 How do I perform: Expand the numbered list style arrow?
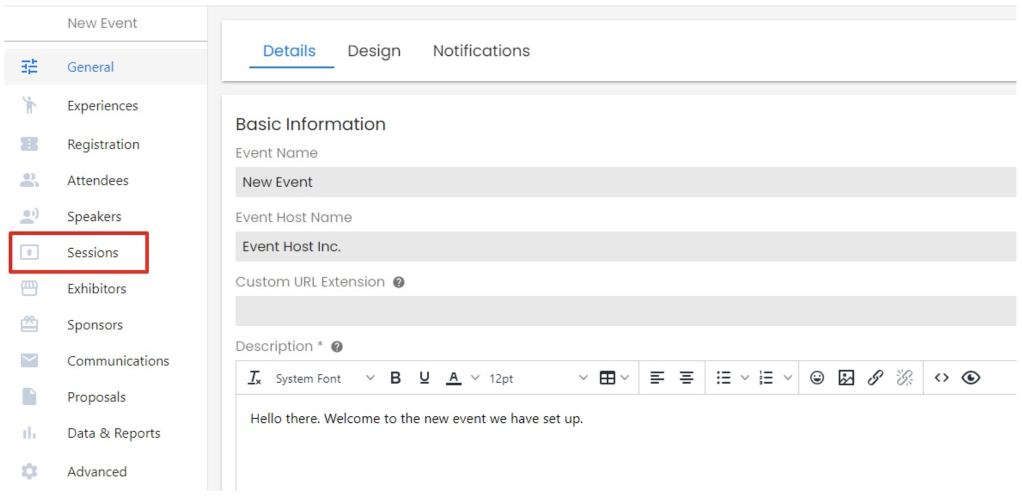click(x=788, y=378)
